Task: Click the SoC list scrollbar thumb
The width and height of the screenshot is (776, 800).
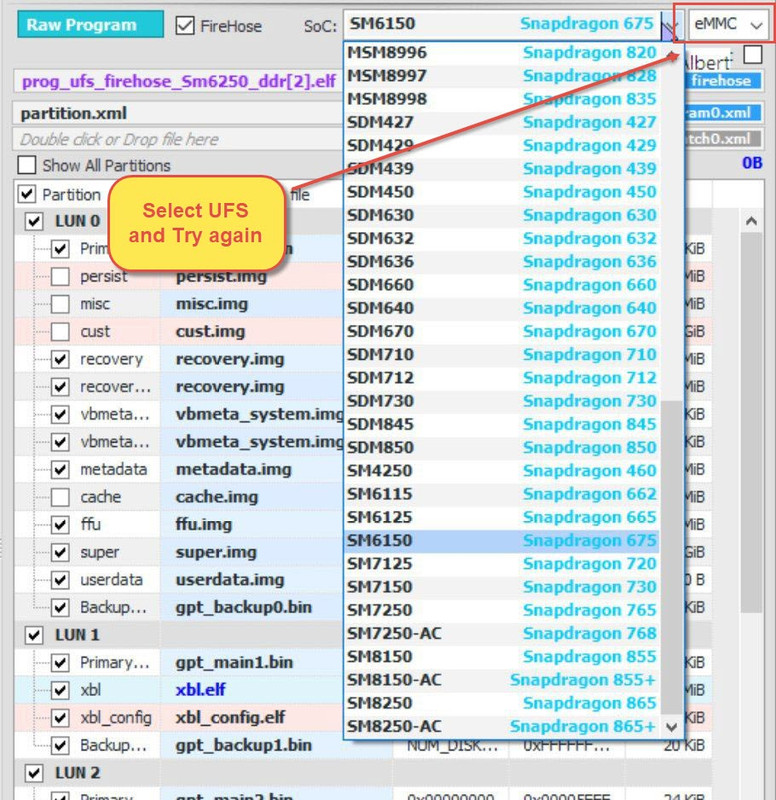Action: click(671, 557)
